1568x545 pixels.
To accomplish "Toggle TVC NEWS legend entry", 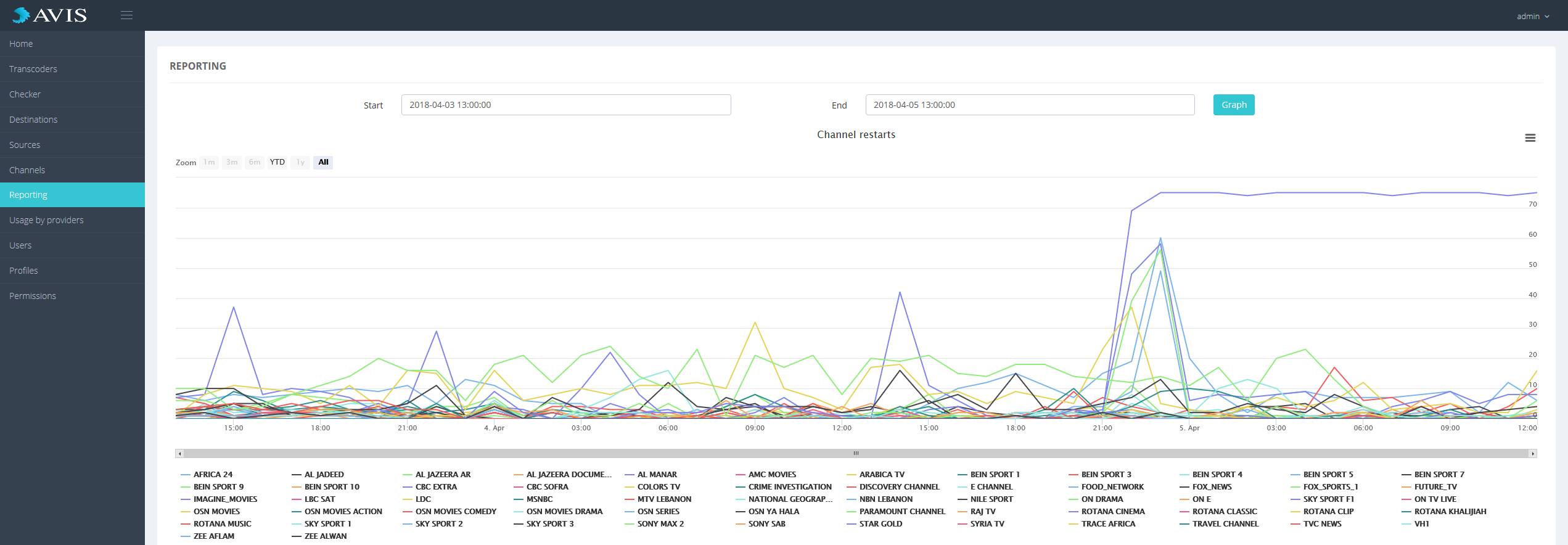I will pos(1322,524).
